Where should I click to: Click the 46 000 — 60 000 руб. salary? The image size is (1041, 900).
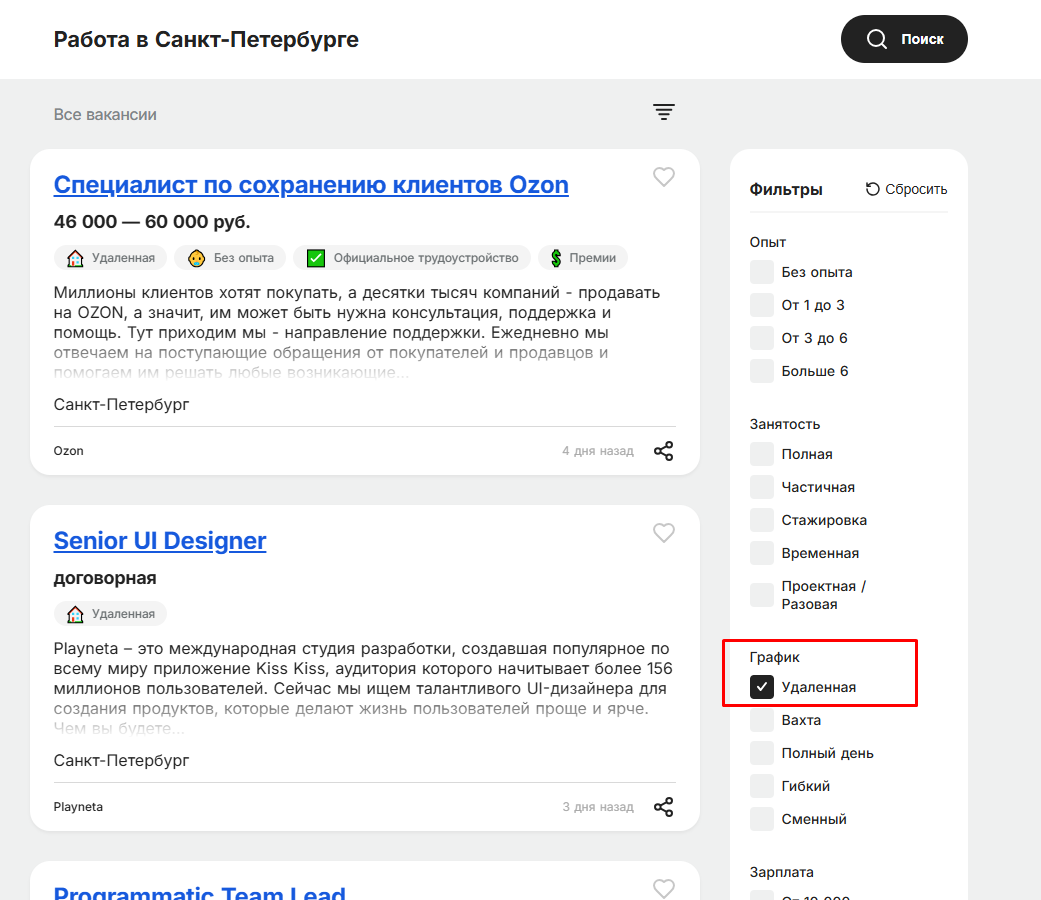pos(152,222)
